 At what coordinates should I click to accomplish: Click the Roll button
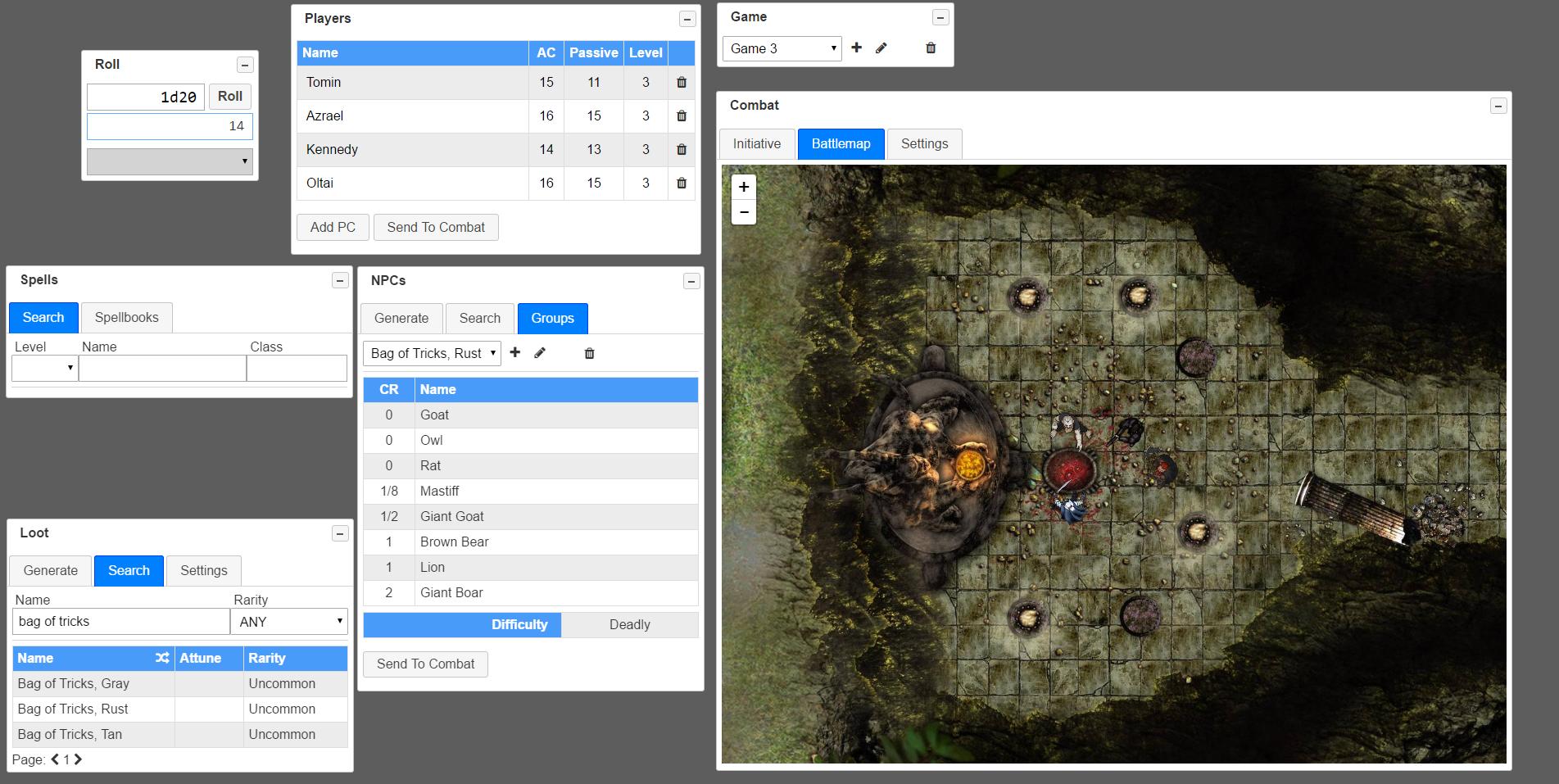pos(230,97)
